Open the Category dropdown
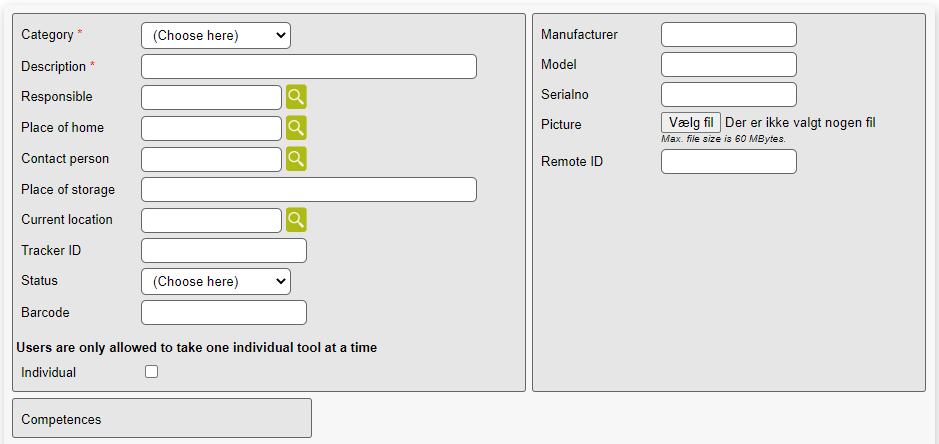This screenshot has height=444, width=939. [215, 36]
